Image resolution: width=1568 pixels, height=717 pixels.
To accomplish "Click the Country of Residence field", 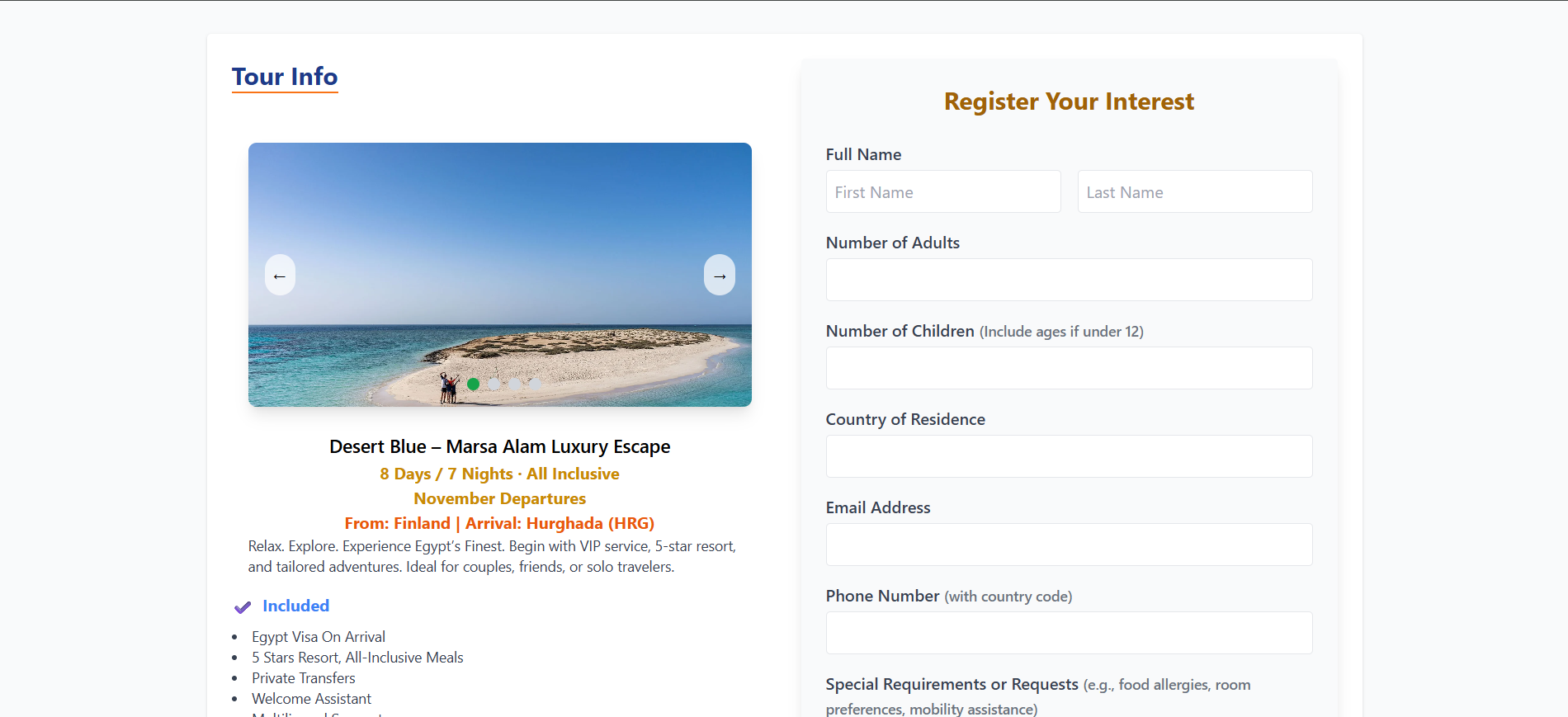I will point(1069,457).
